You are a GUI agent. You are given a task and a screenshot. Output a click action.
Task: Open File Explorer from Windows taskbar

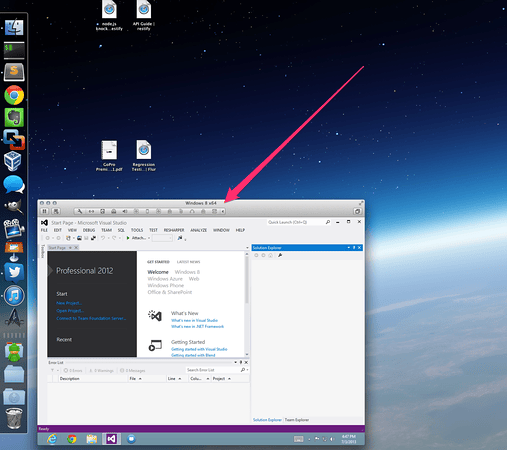[x=92, y=439]
